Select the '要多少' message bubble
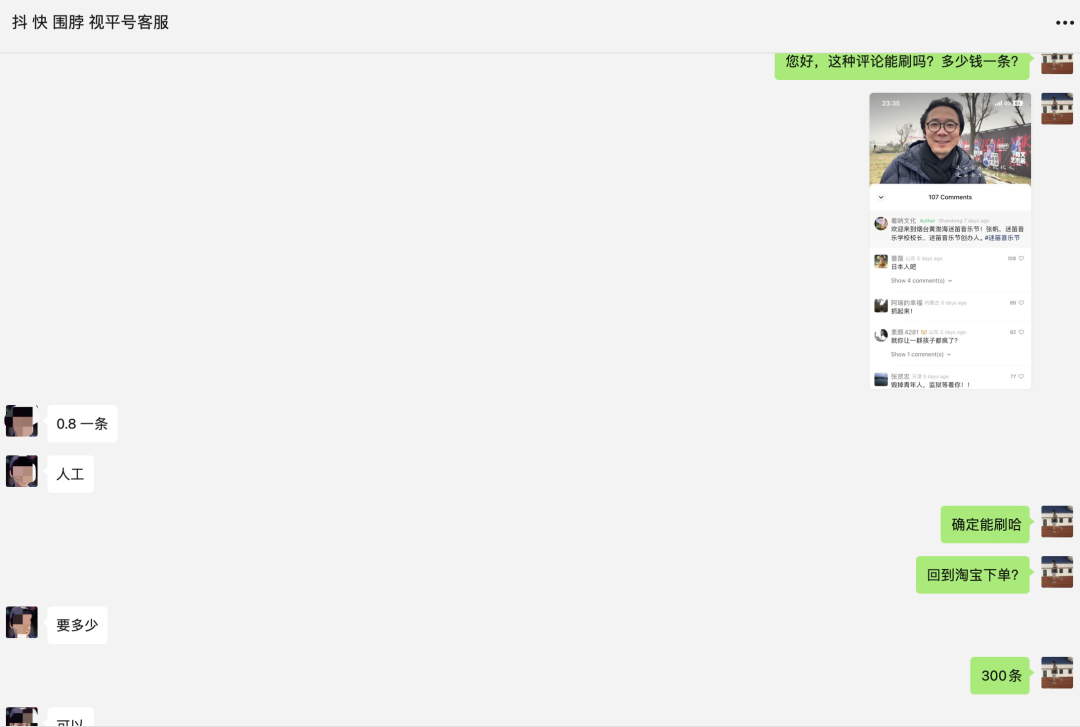This screenshot has width=1080, height=727. 77,625
